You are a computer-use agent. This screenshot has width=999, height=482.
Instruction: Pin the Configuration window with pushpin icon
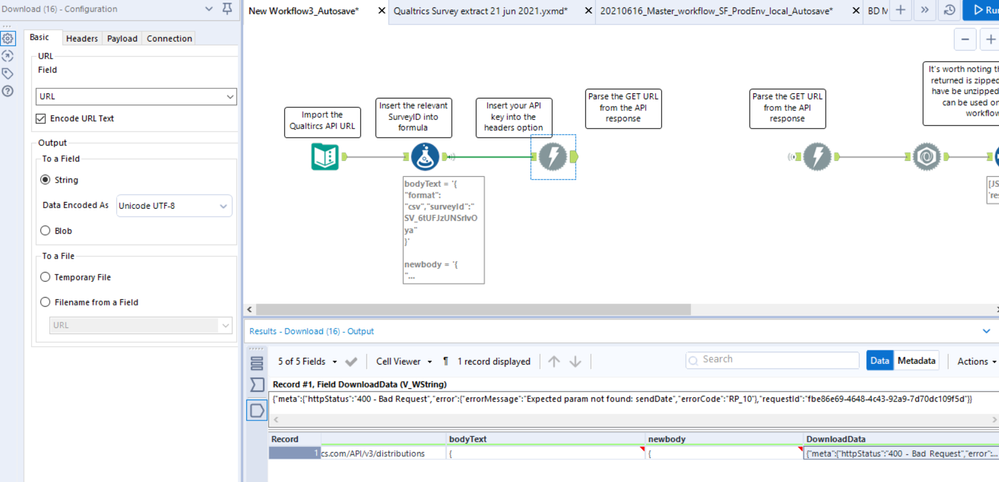pyautogui.click(x=227, y=9)
